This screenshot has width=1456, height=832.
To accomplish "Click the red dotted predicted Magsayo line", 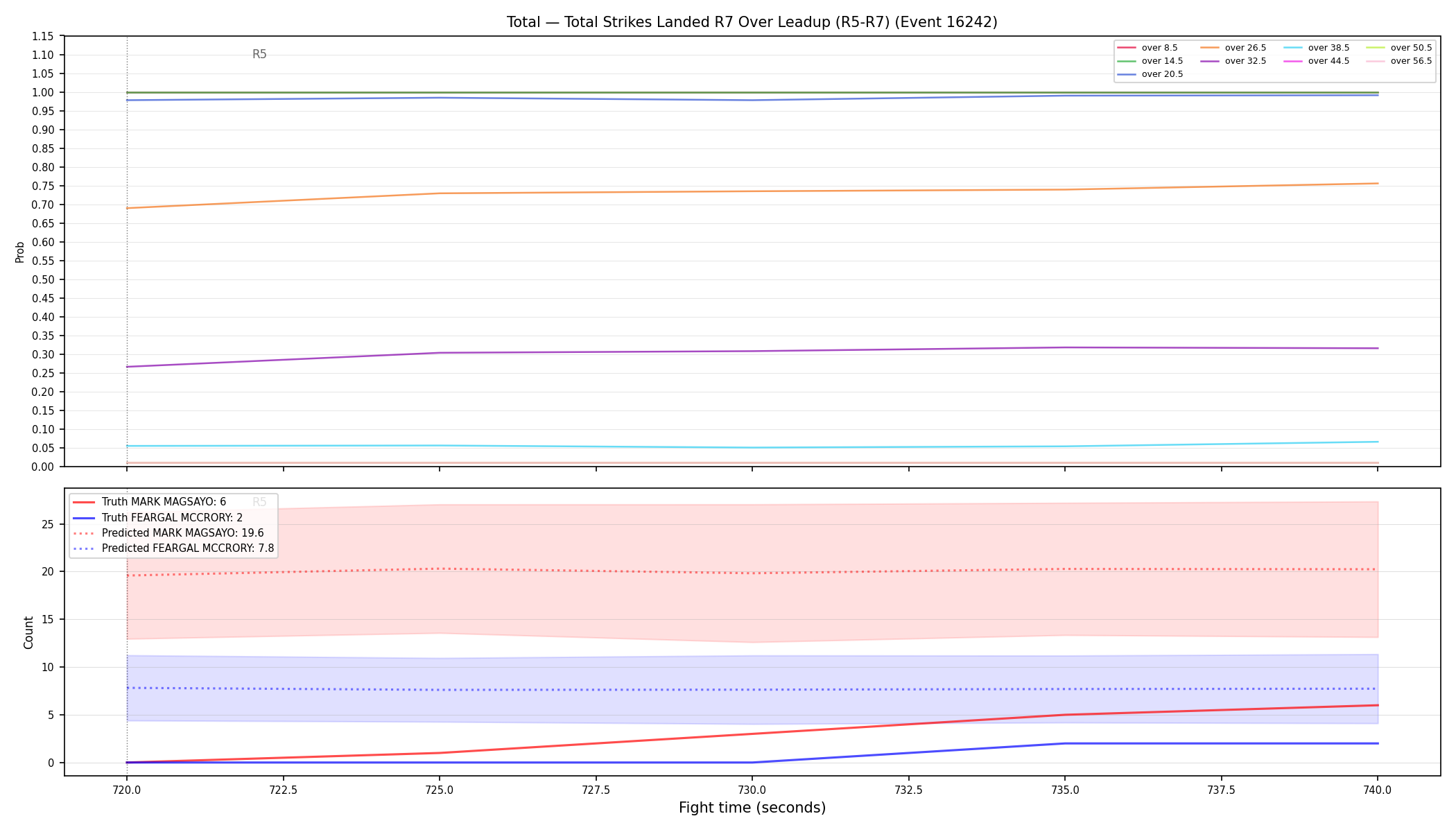I will tap(752, 573).
